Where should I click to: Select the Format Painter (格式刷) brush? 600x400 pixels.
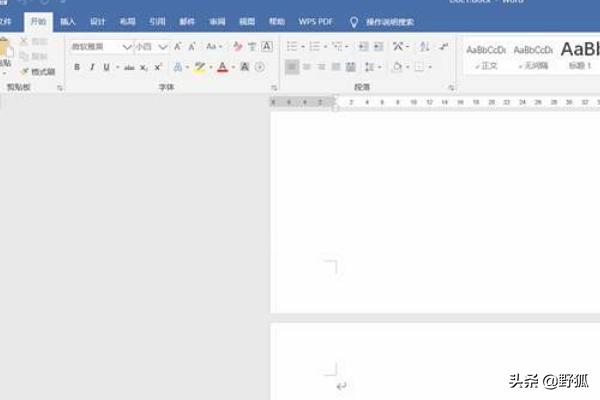[38, 72]
